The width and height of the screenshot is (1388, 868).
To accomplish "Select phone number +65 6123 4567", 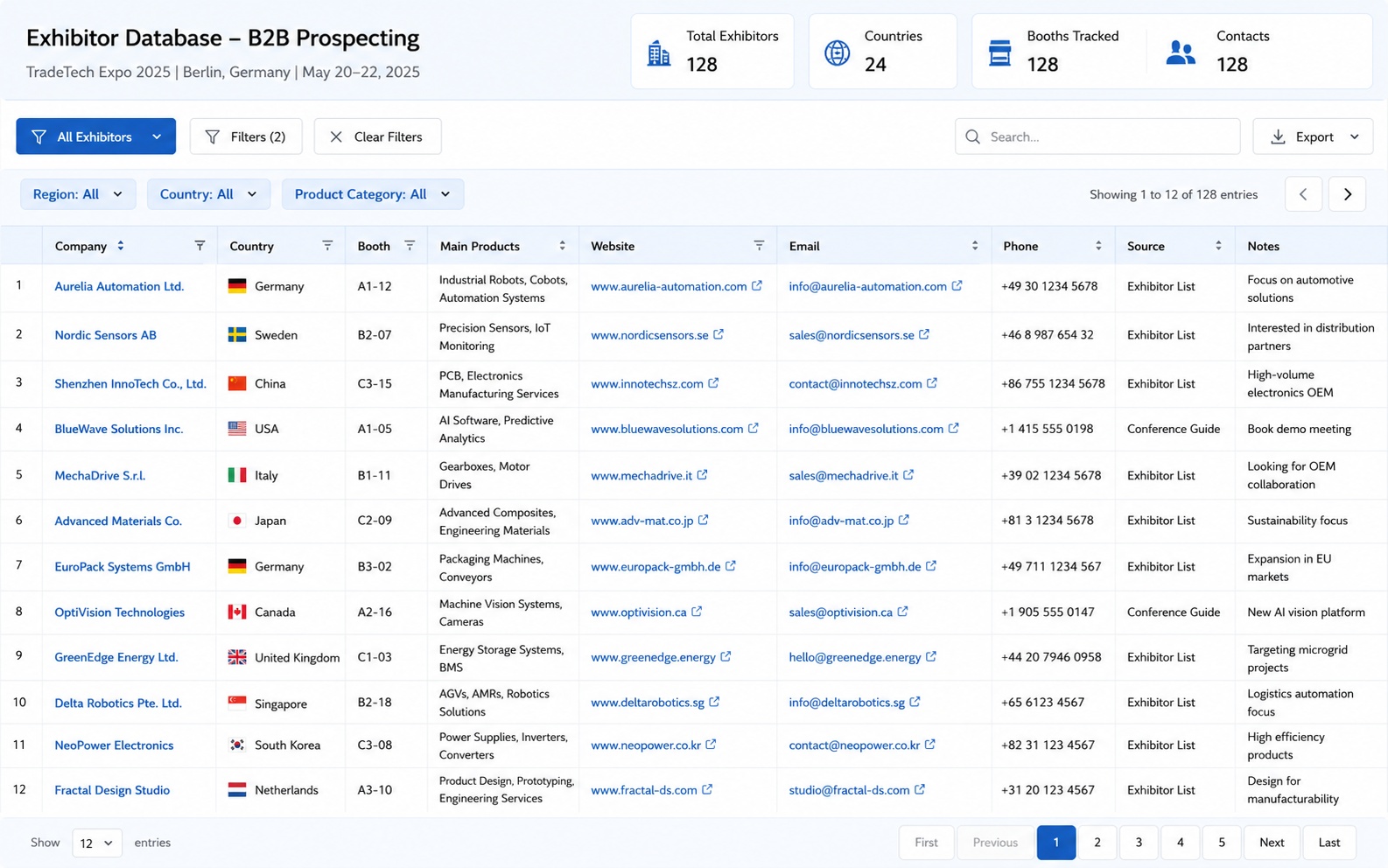I will [1043, 703].
